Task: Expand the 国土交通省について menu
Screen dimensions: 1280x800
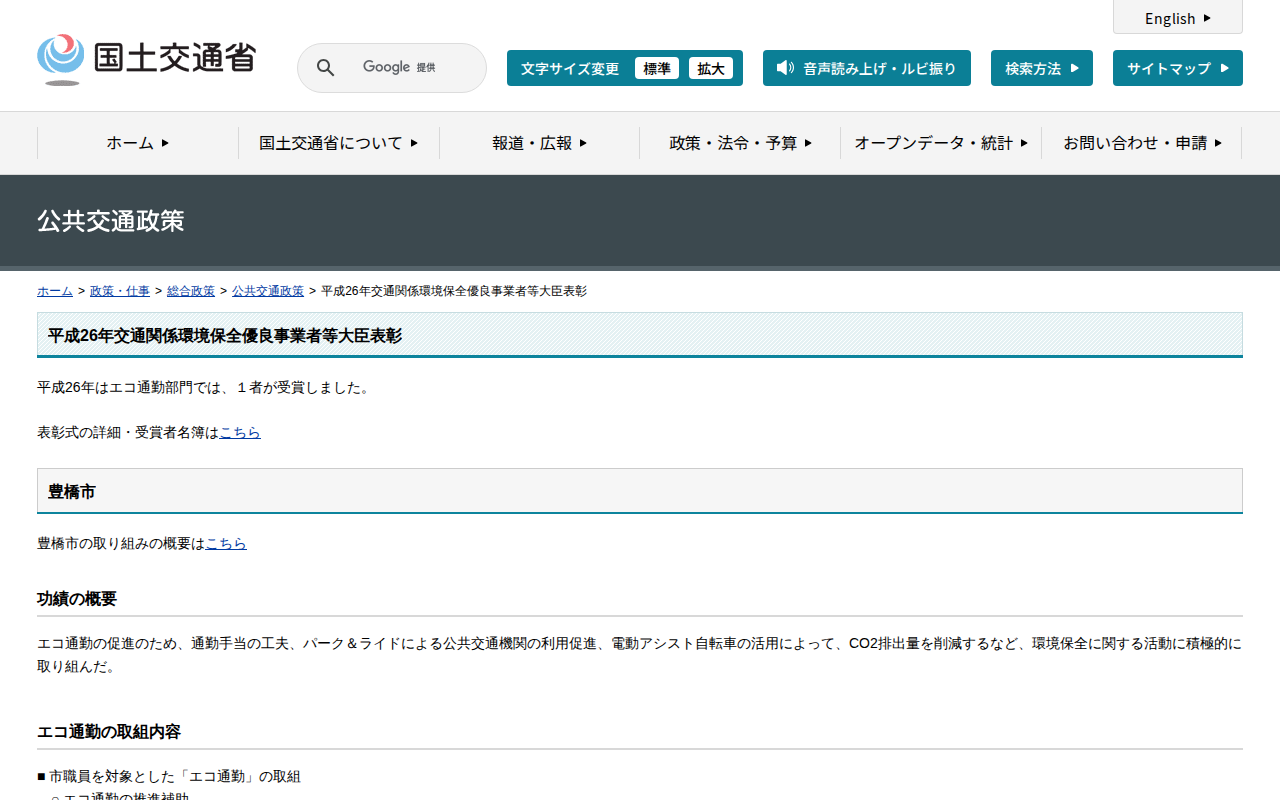Action: (x=338, y=143)
